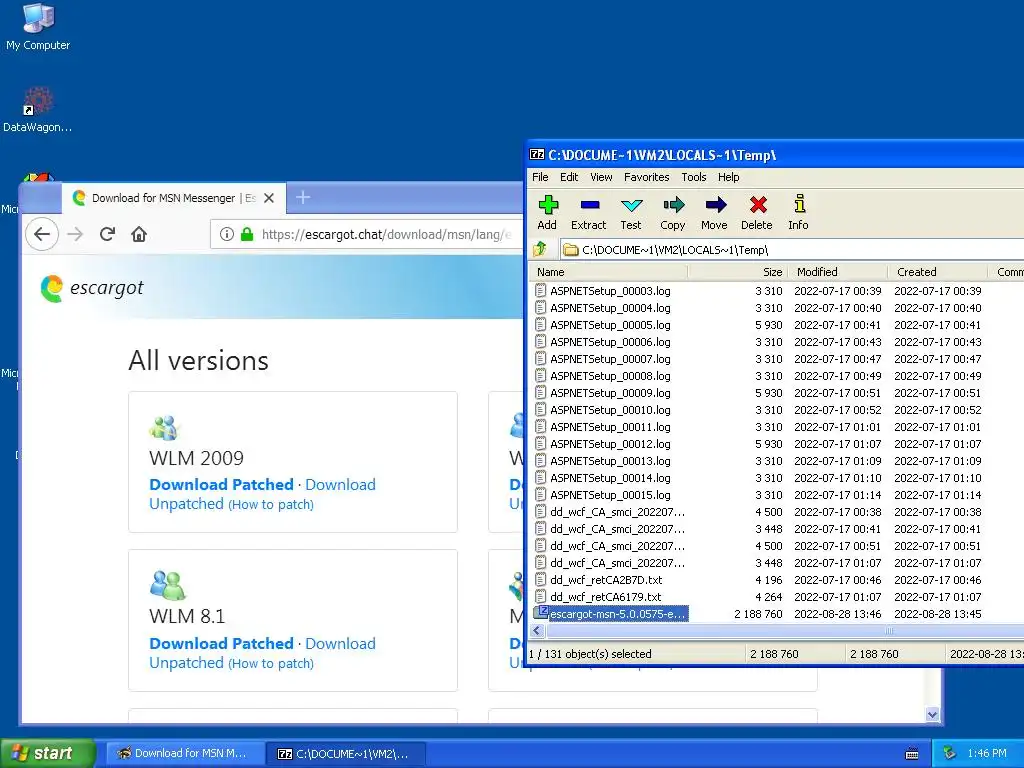Open the Favorites menu
Viewport: 1024px width, 768px height.
pos(647,177)
